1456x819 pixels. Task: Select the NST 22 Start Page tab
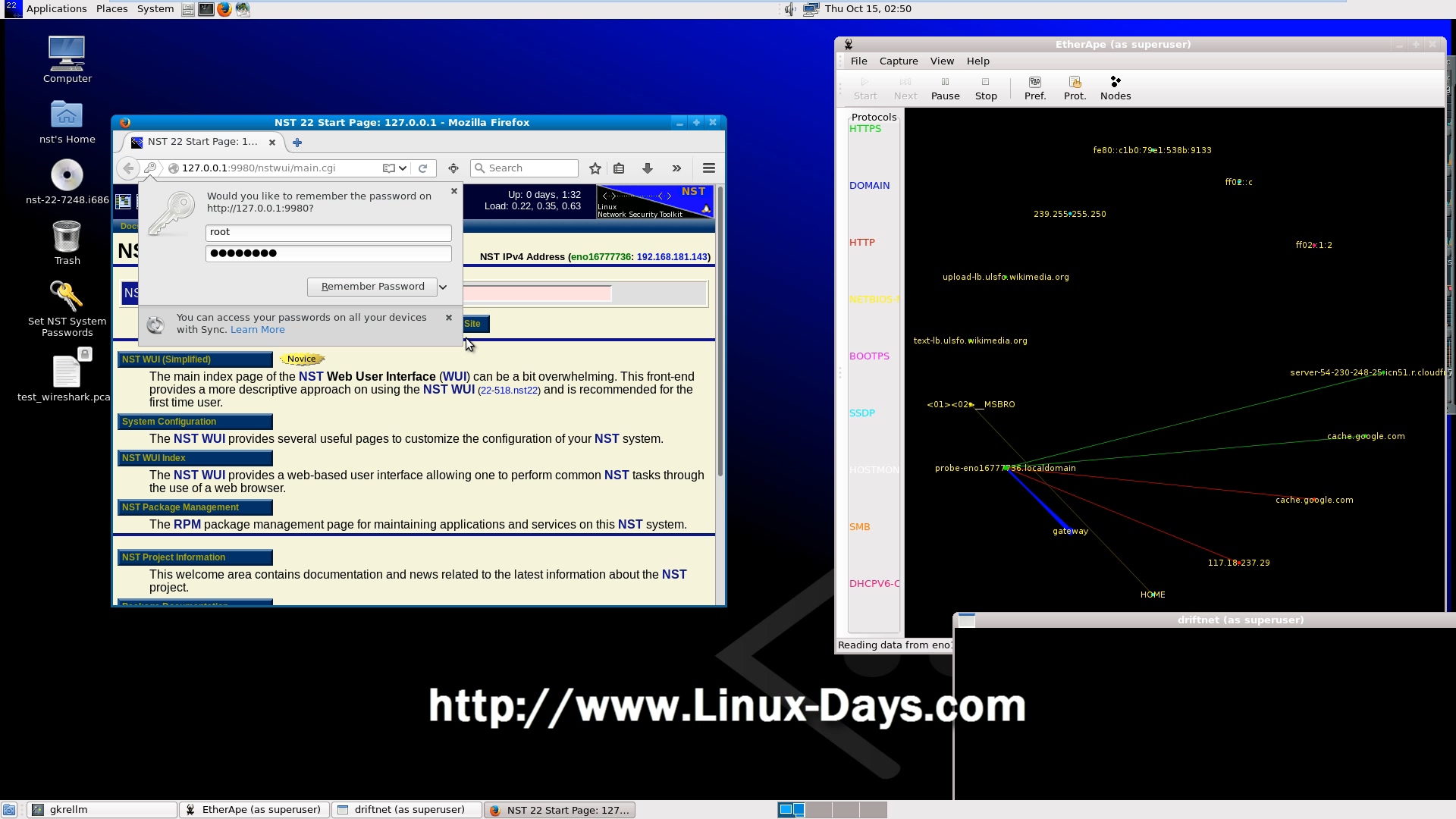pyautogui.click(x=202, y=143)
